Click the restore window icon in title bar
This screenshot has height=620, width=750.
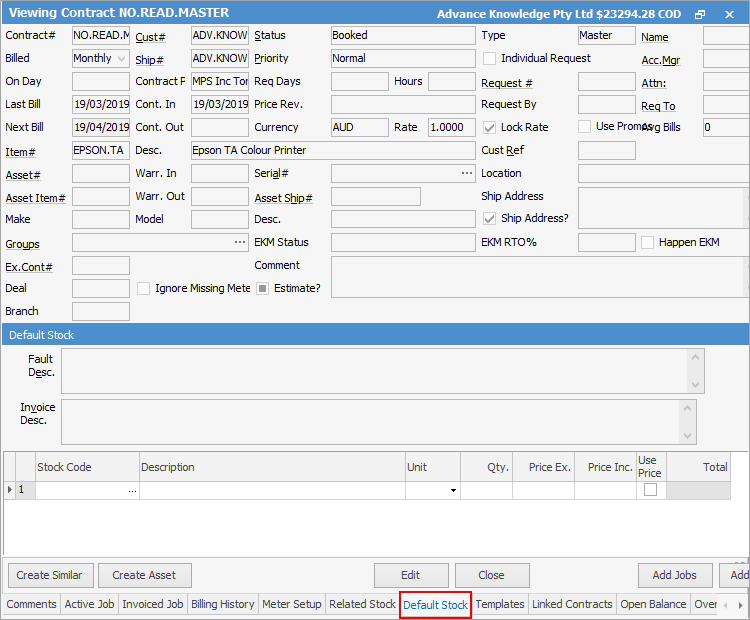[x=700, y=14]
